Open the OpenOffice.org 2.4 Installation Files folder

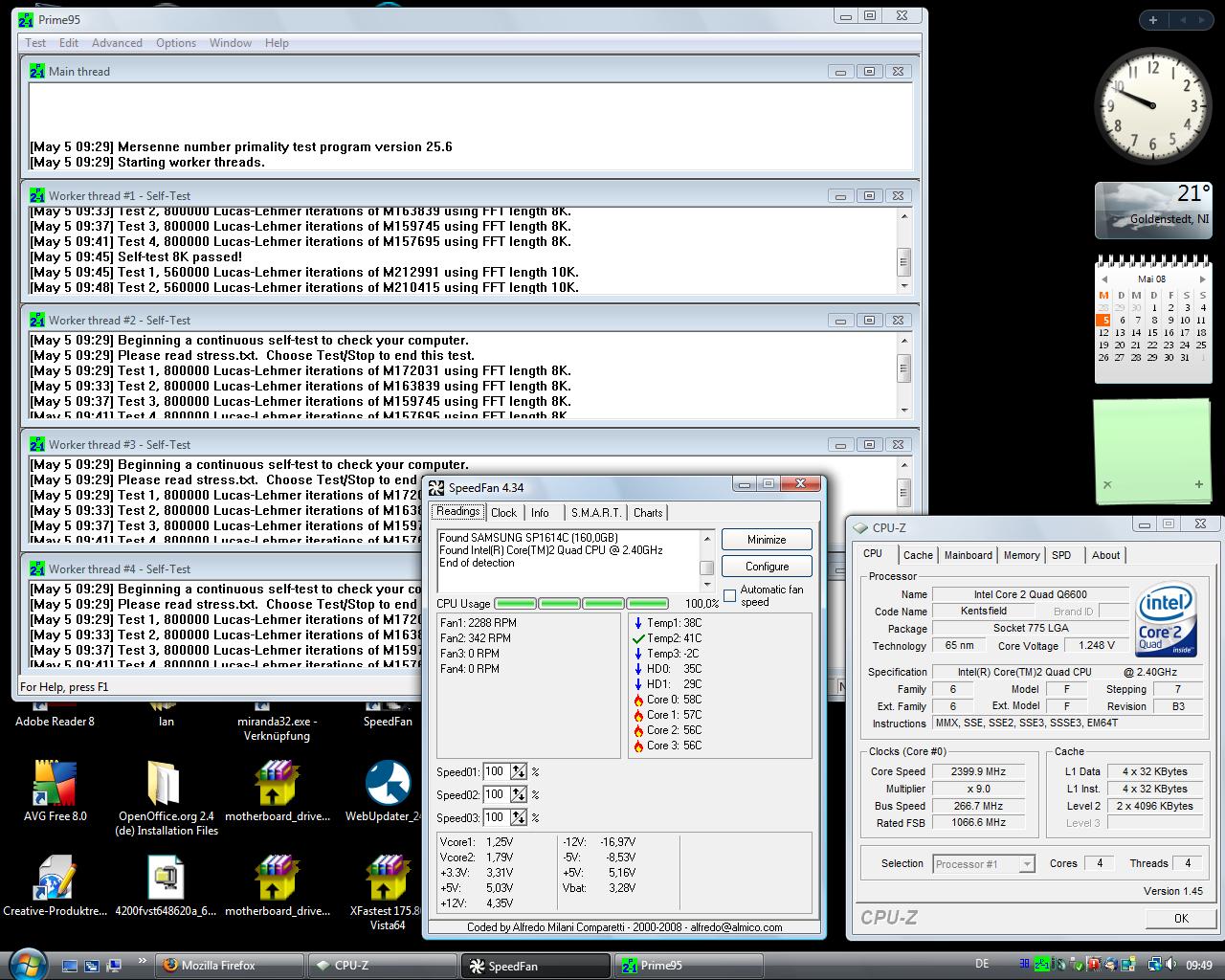coord(167,797)
